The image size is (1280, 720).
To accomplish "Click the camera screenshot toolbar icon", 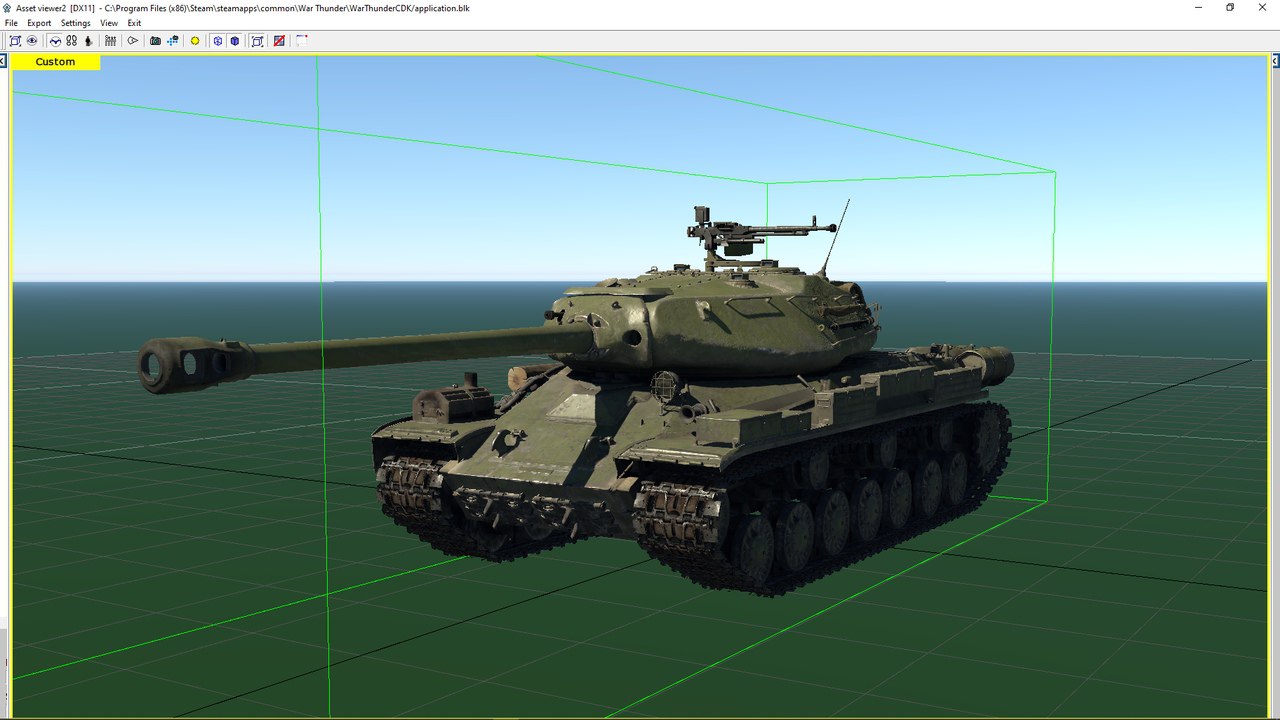I will tap(155, 41).
